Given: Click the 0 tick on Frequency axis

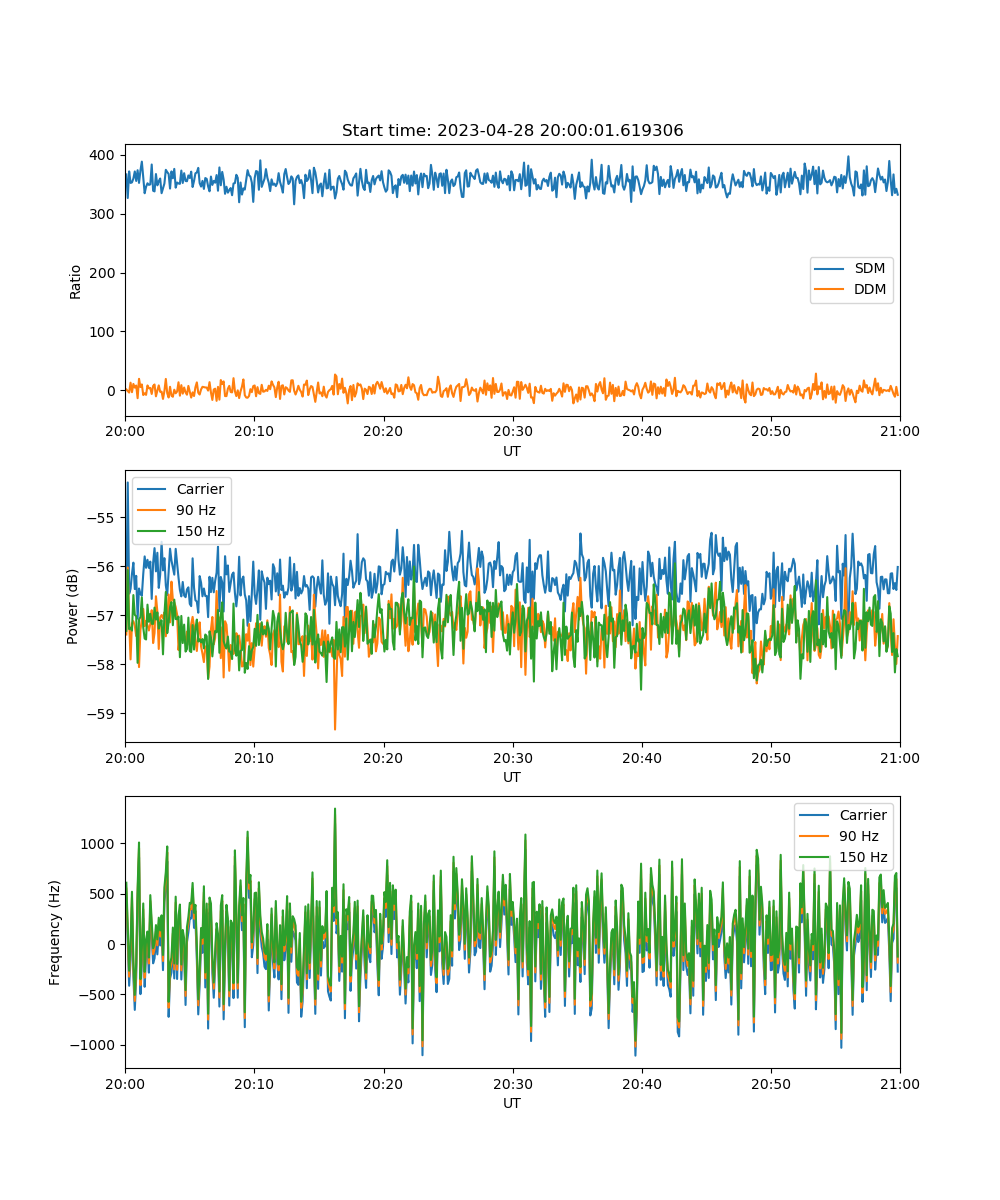Looking at the screenshot, I should coord(113,944).
